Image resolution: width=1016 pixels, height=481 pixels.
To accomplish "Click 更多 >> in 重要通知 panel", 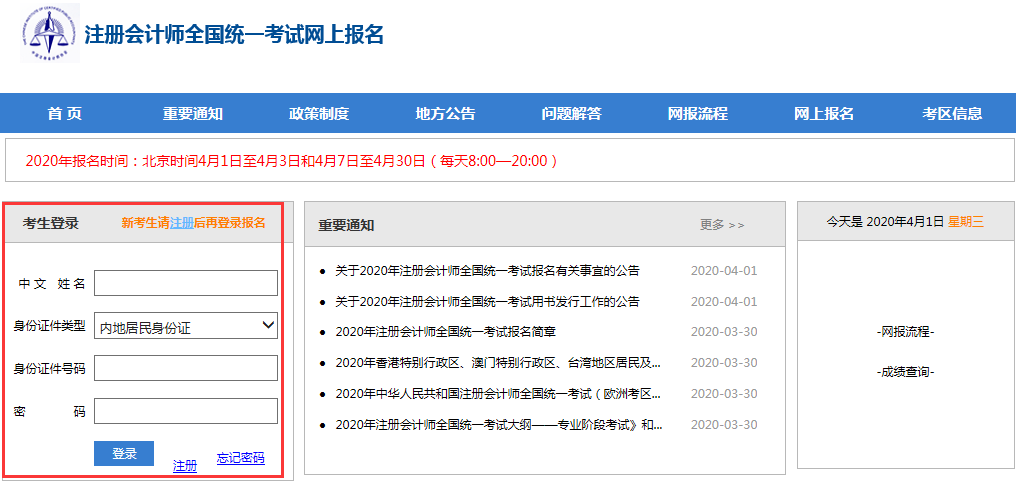I will coord(722,225).
